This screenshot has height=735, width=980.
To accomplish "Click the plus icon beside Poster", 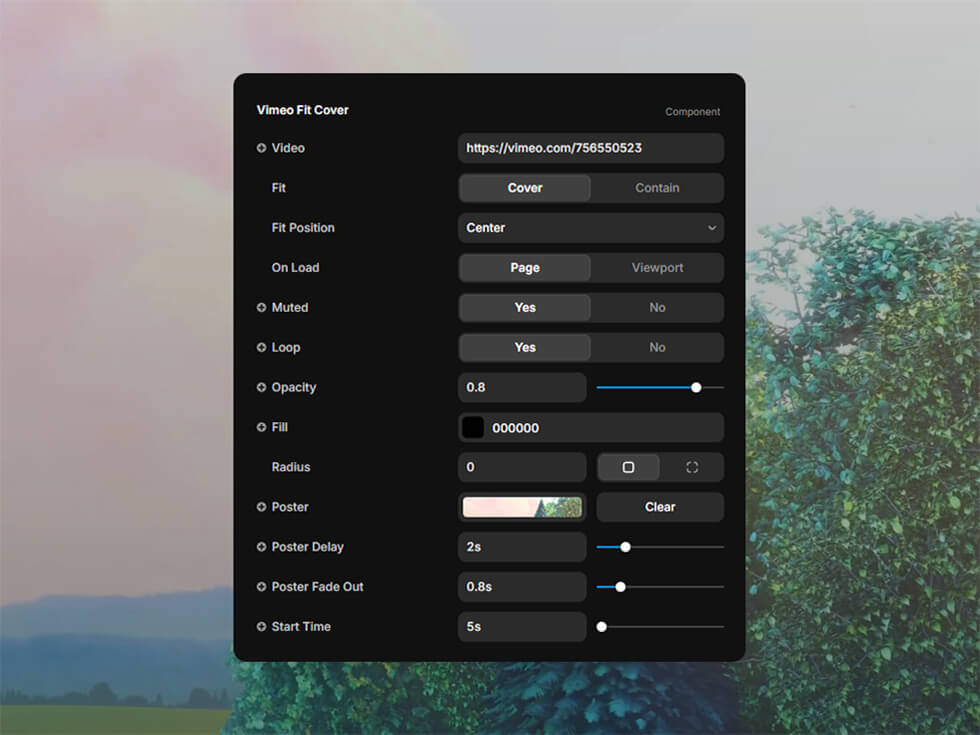I will pyautogui.click(x=261, y=507).
